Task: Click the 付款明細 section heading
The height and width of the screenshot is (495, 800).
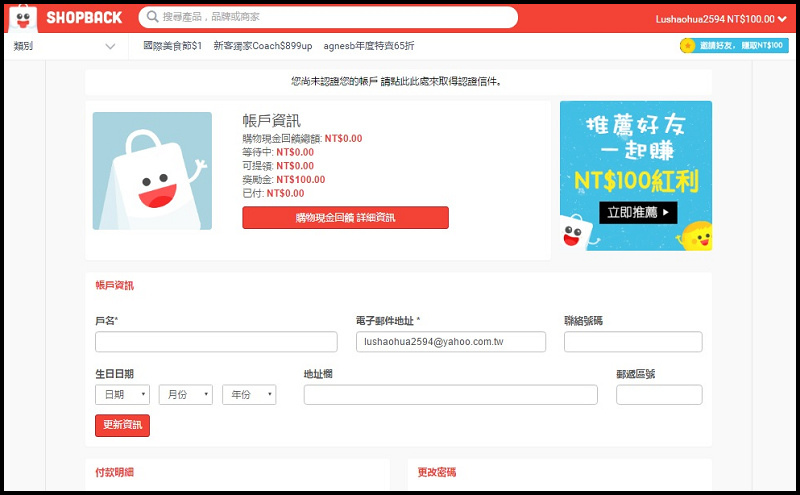Action: pyautogui.click(x=114, y=472)
